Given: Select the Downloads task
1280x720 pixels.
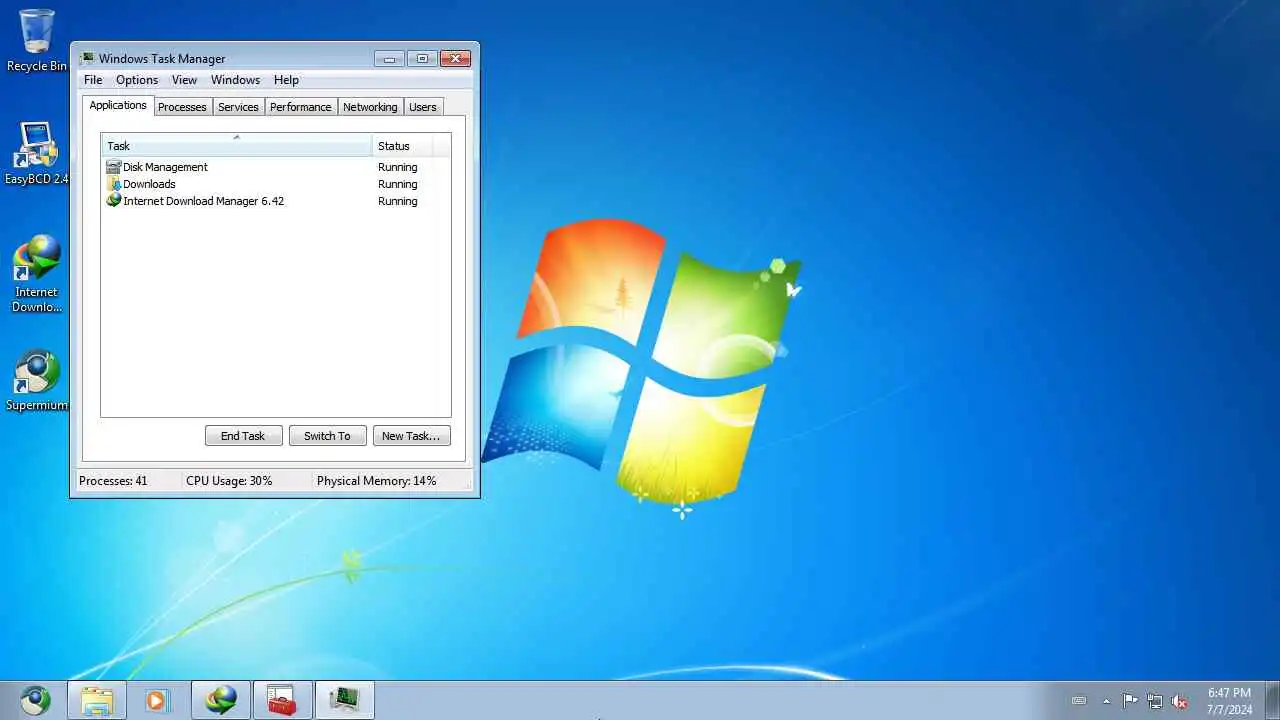Looking at the screenshot, I should 149,184.
